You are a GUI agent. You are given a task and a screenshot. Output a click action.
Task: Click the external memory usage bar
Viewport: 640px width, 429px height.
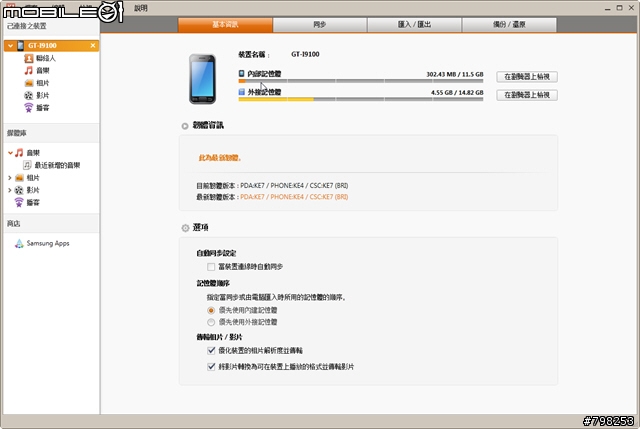tap(361, 99)
